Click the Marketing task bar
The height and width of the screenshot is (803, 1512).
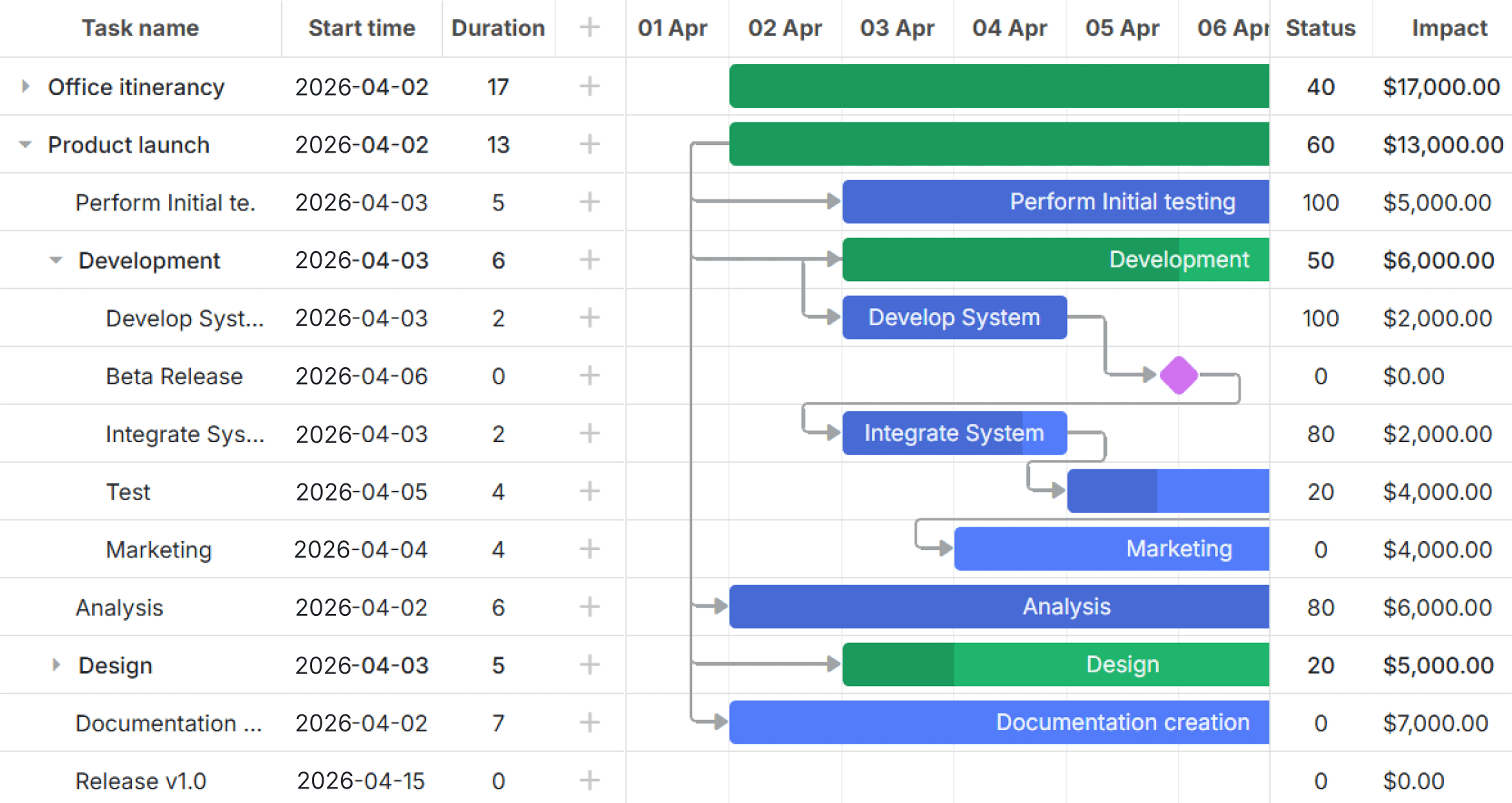[x=1112, y=549]
